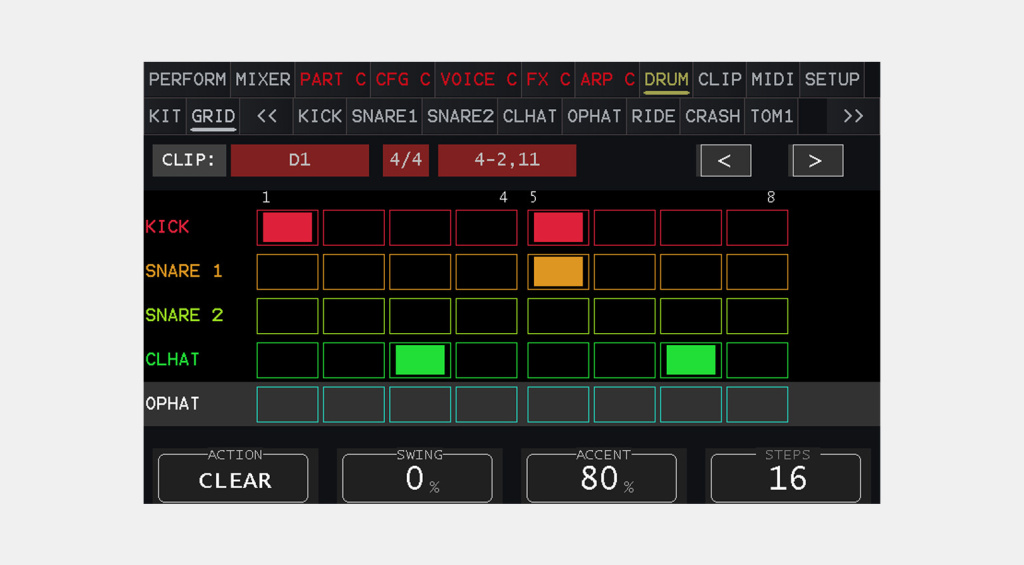Viewport: 1024px width, 565px height.
Task: Select OPHAT in the instrument bar
Action: [x=594, y=116]
